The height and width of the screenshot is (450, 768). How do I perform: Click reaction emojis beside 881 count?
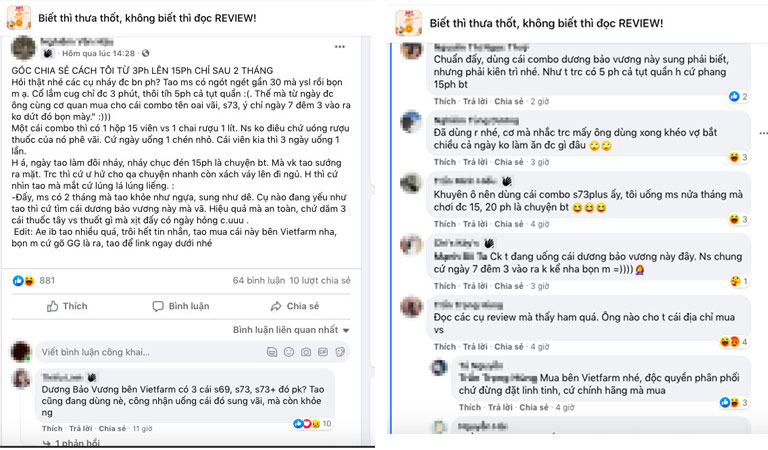(24, 281)
